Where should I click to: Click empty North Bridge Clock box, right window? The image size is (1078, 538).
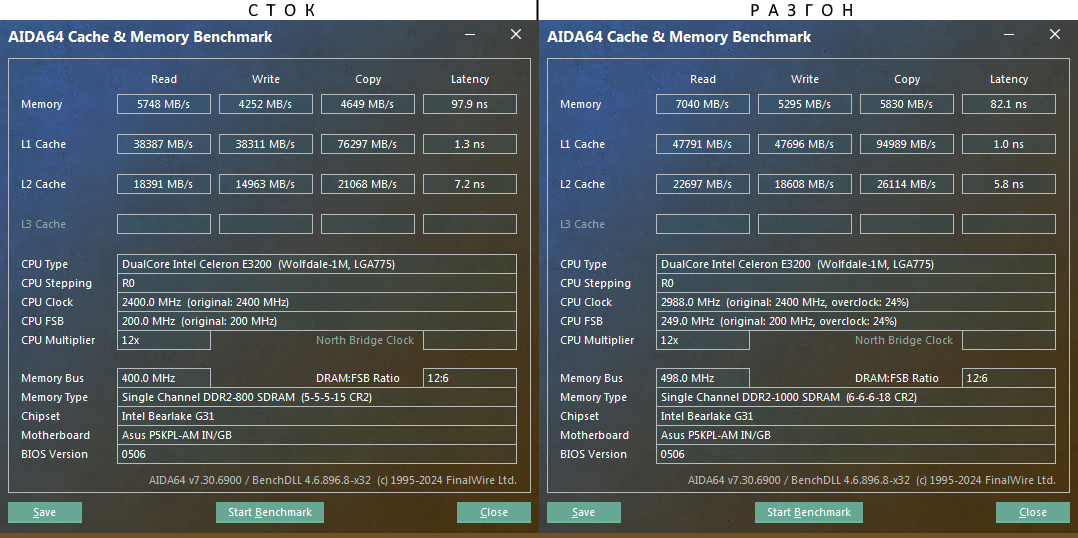click(1009, 340)
